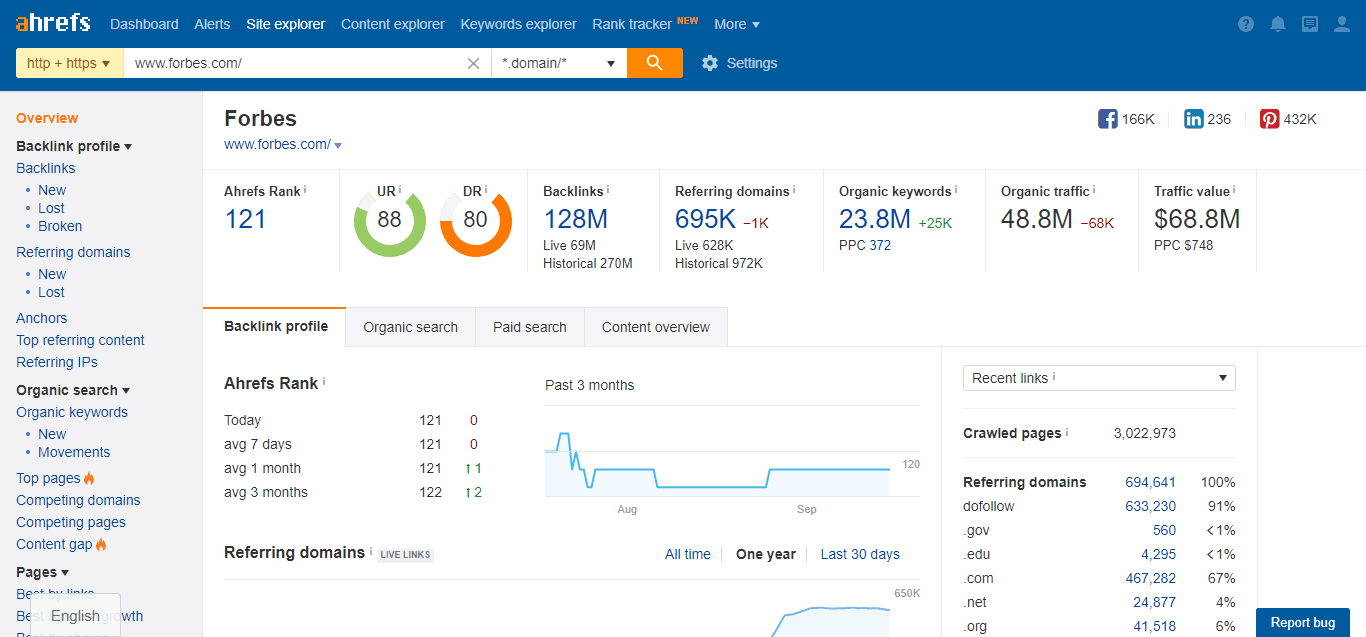Image resolution: width=1366 pixels, height=637 pixels.
Task: Open Keywords explorer in top navigation
Action: 519,24
